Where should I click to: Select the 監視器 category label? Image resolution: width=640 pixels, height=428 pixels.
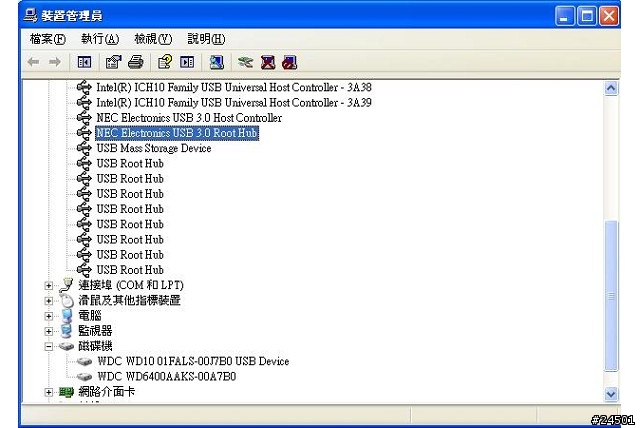(x=95, y=331)
